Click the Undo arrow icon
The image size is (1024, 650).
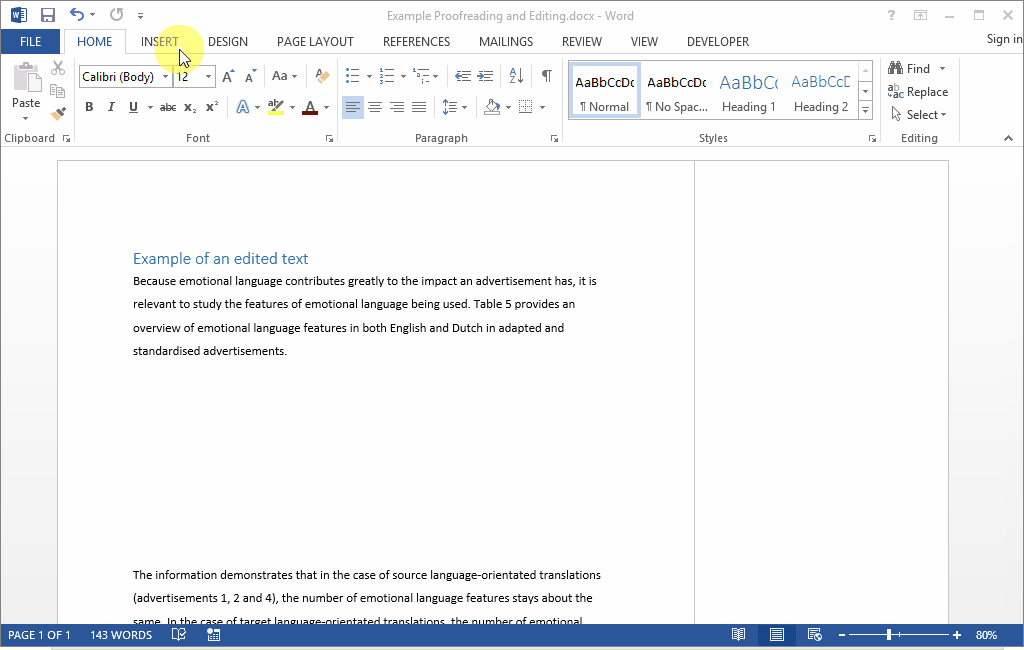coord(77,15)
